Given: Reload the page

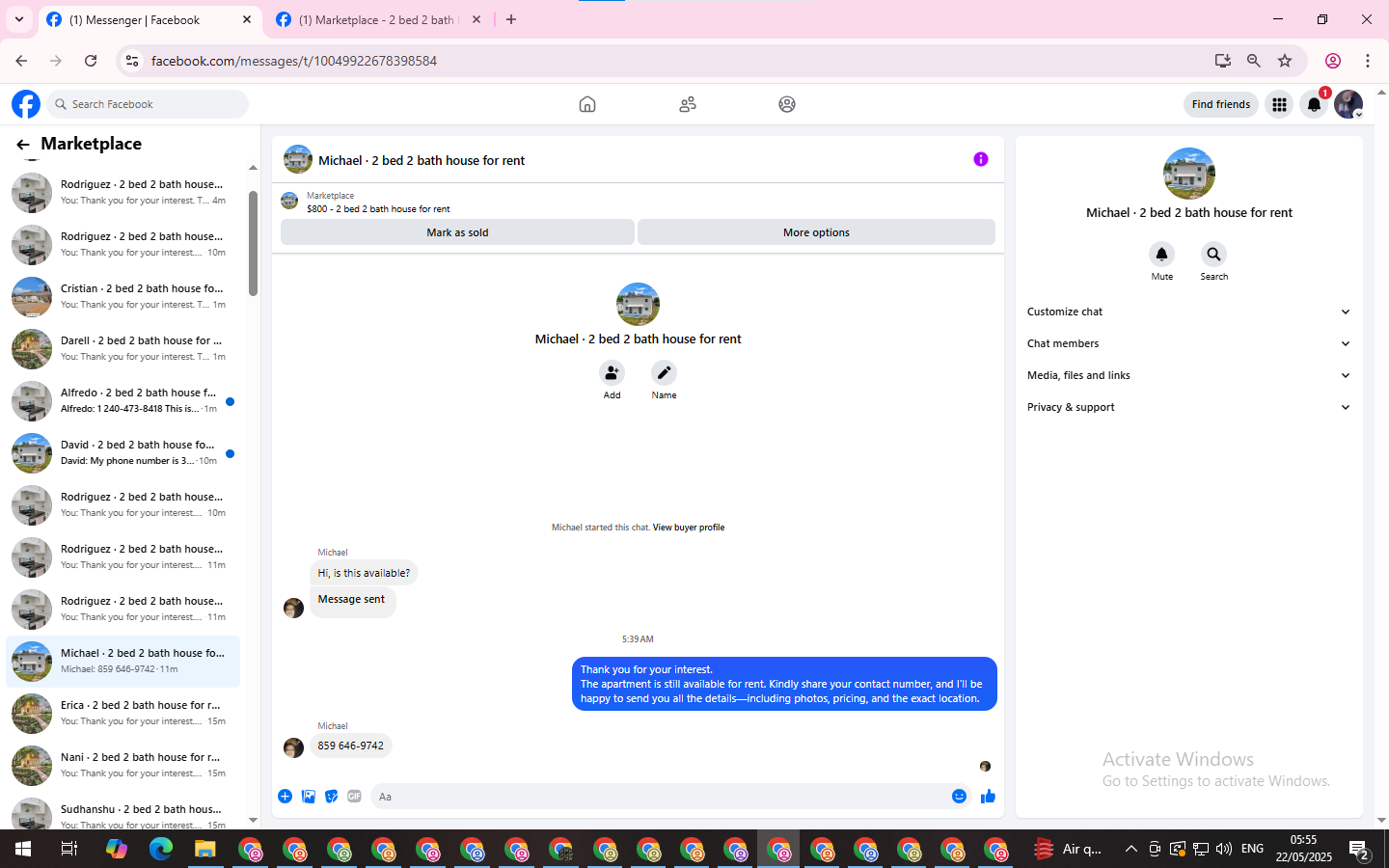Looking at the screenshot, I should point(91,61).
